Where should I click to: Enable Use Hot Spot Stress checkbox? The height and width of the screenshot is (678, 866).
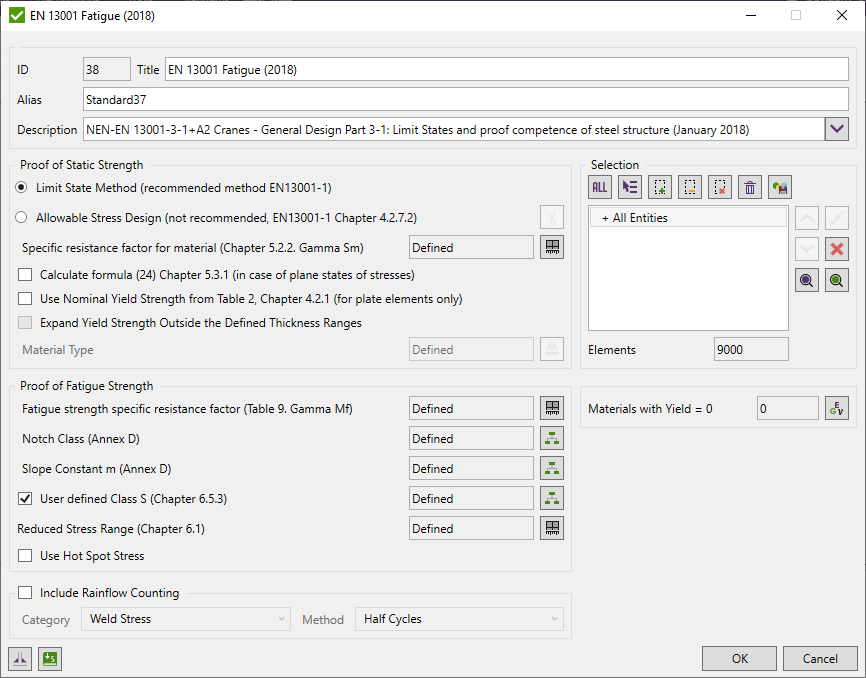click(x=25, y=556)
